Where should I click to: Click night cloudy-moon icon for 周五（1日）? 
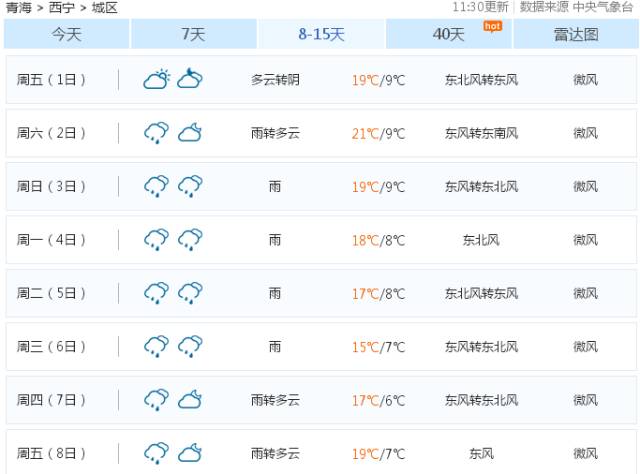coord(190,79)
